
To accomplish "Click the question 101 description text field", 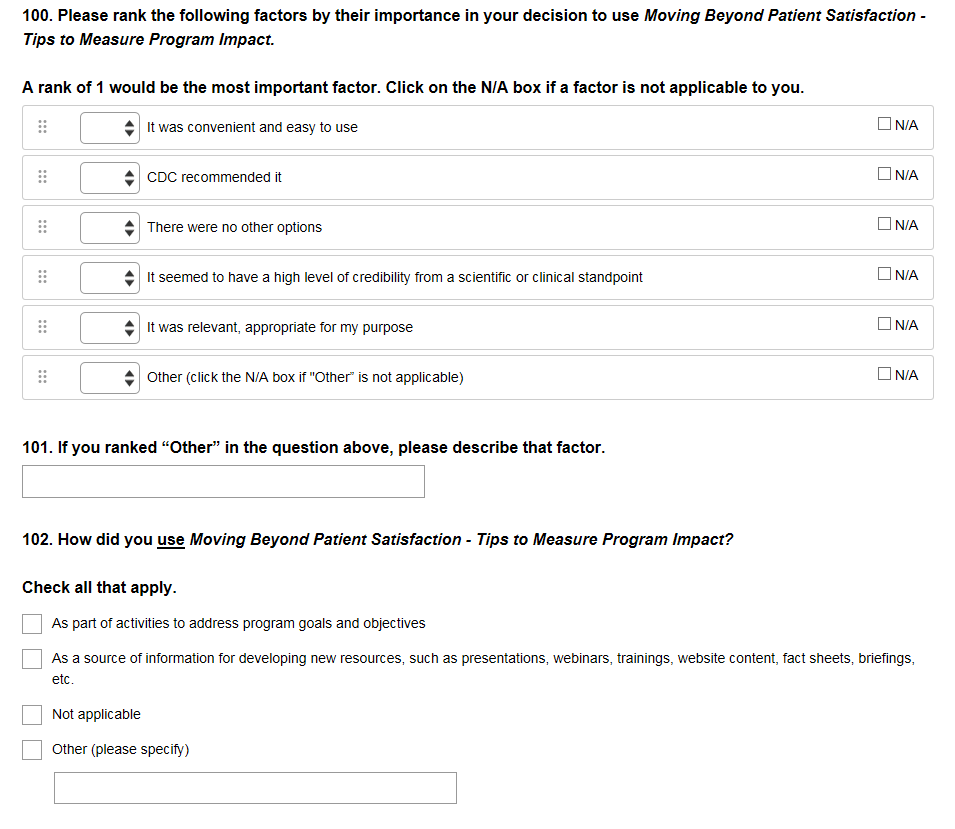I will coord(223,482).
